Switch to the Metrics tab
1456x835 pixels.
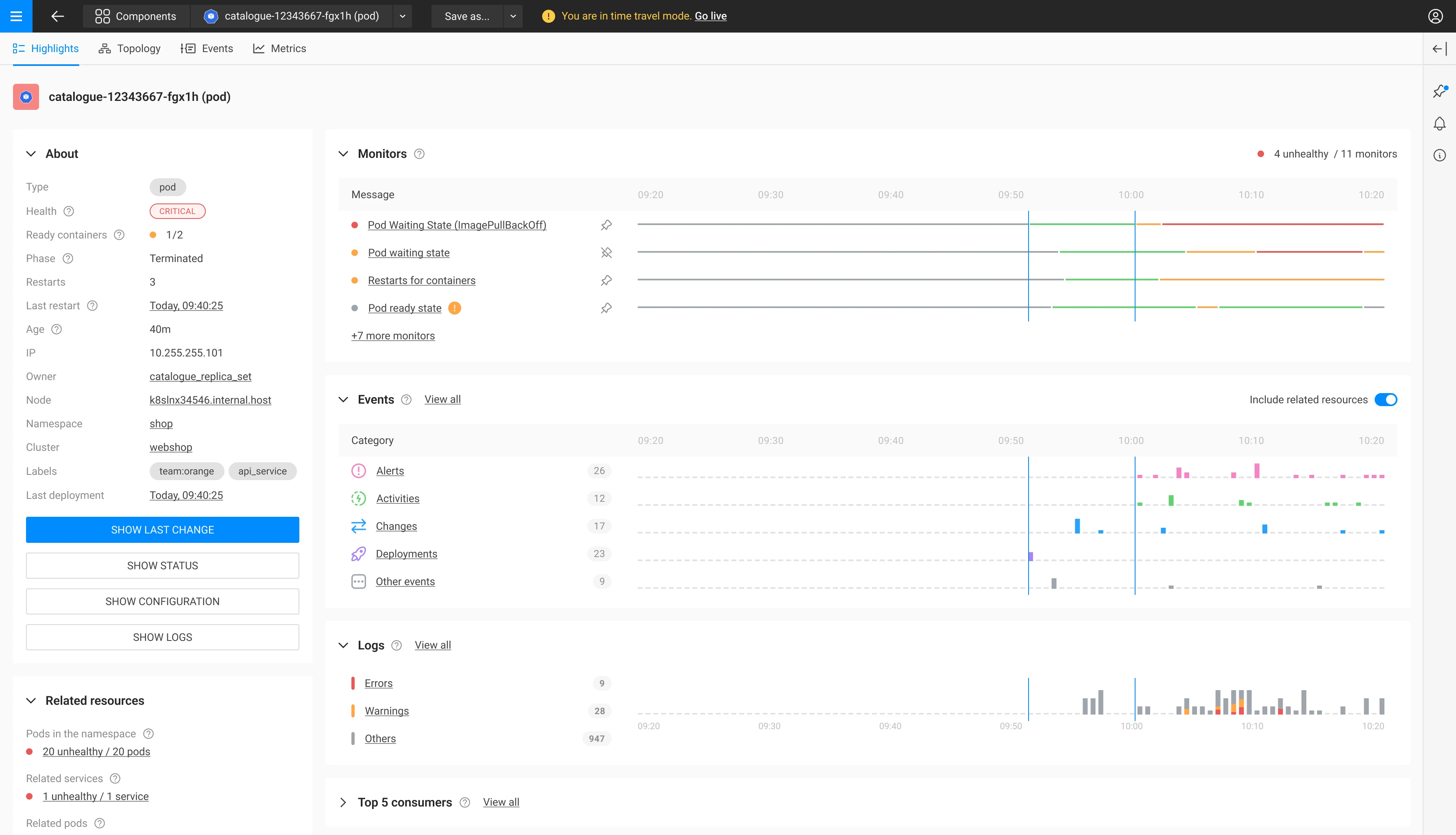click(280, 49)
